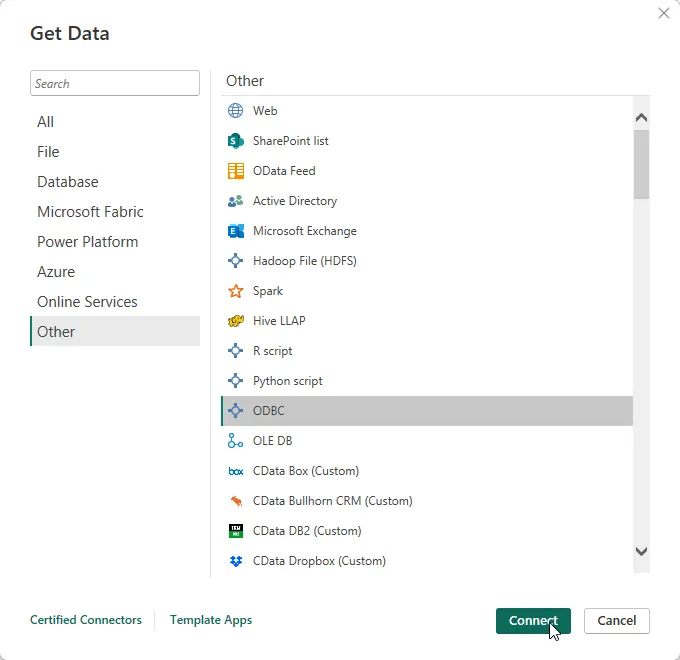
Task: Click the Hive LLAP bee icon
Action: 236,321
